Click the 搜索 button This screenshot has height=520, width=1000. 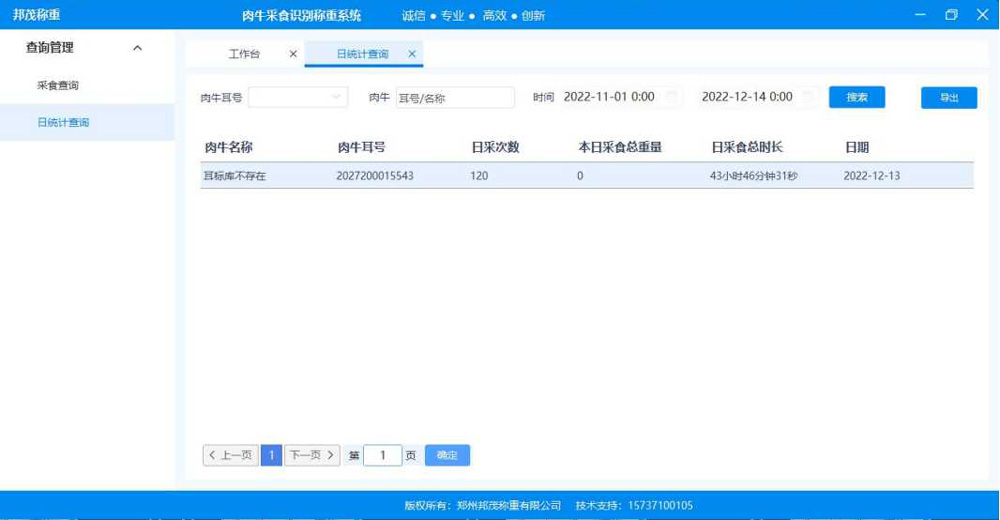[x=857, y=97]
